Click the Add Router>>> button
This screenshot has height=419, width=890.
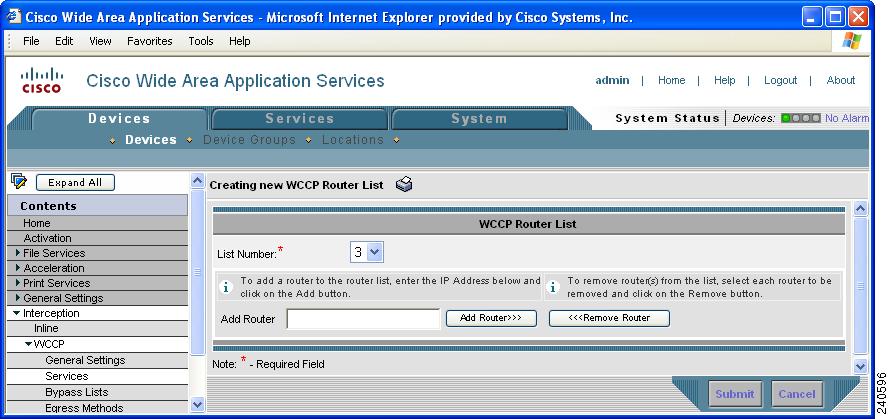(491, 318)
